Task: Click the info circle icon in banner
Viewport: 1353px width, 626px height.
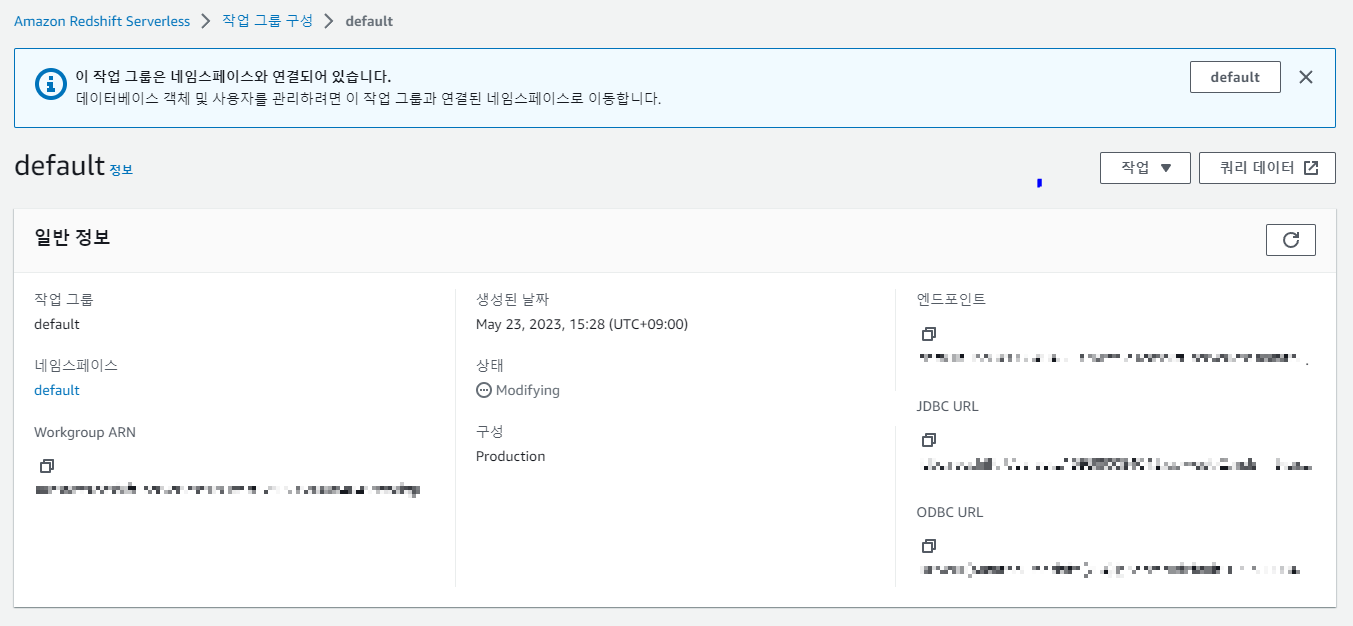Action: click(51, 83)
